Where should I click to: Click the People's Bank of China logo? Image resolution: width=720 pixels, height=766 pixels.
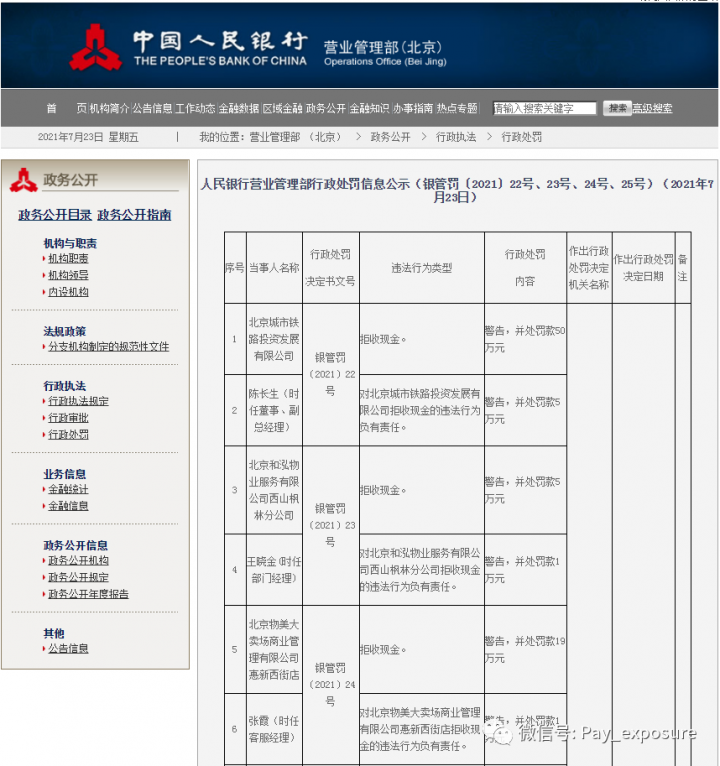click(x=95, y=48)
